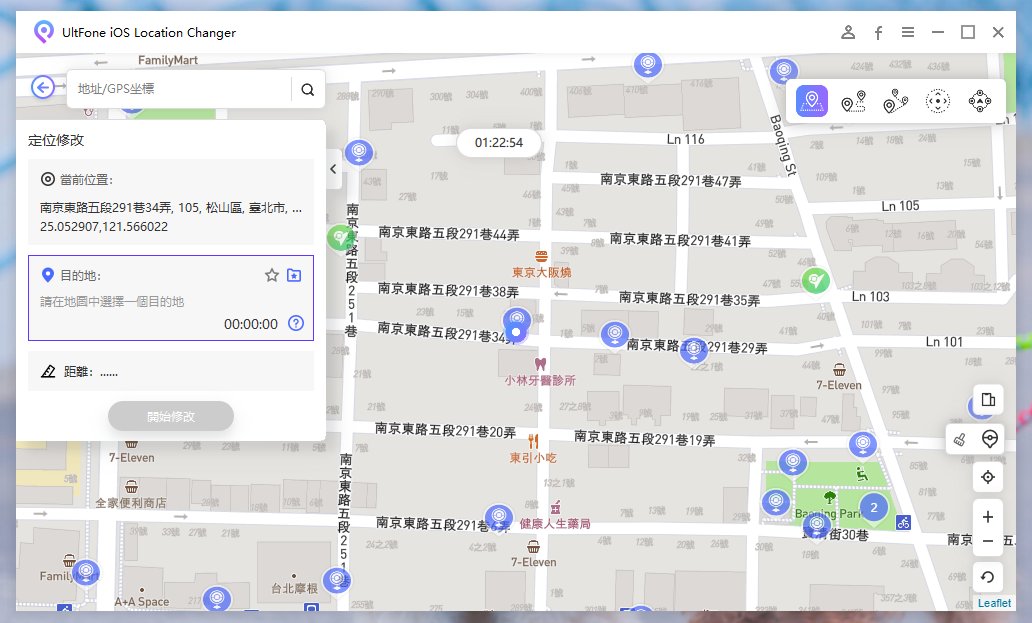
Task: Select the joystick movement mode icon
Action: [x=980, y=101]
